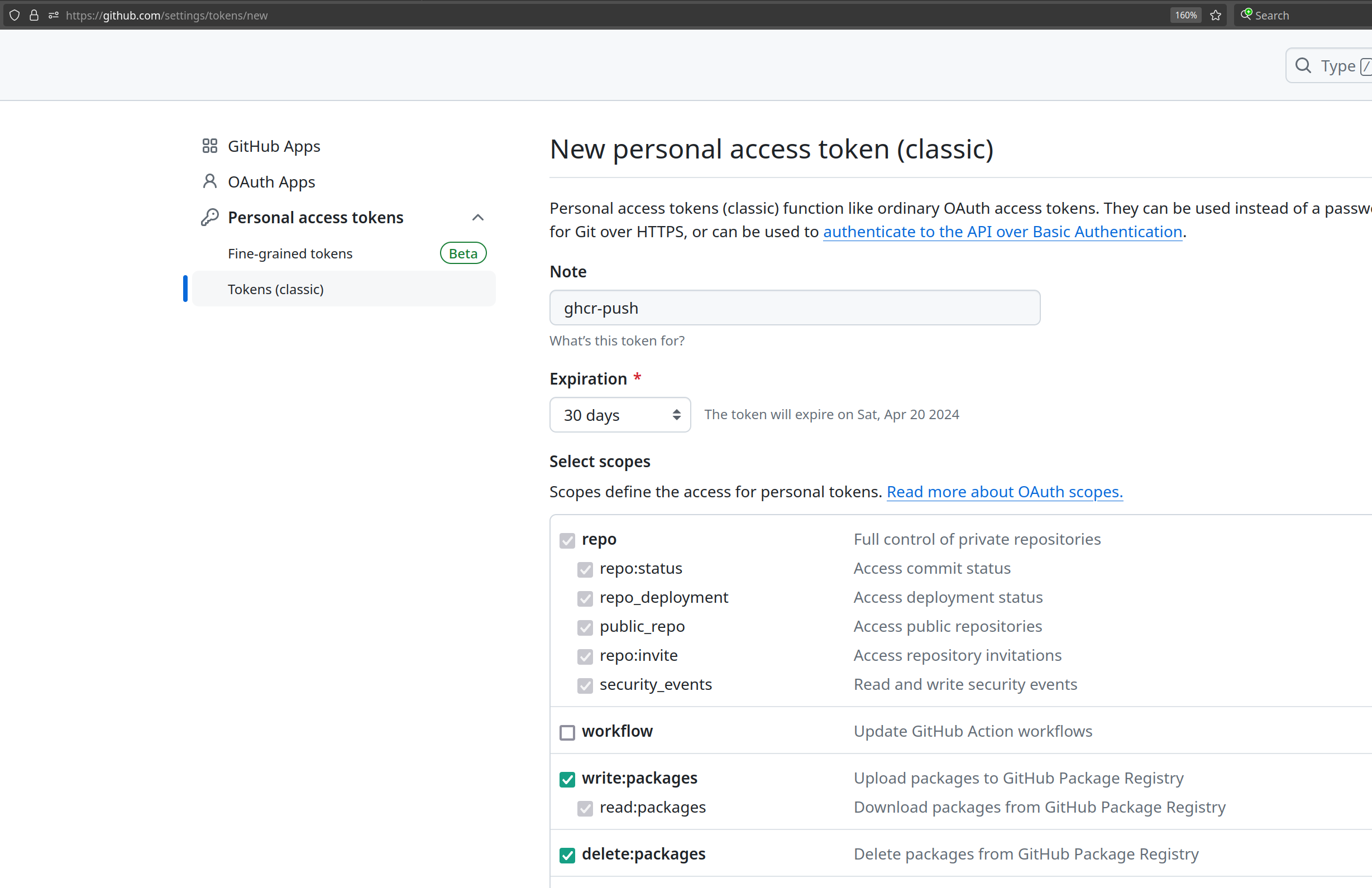Toggle the read:packages checkbox
Image resolution: width=1372 pixels, height=888 pixels.
click(x=585, y=809)
